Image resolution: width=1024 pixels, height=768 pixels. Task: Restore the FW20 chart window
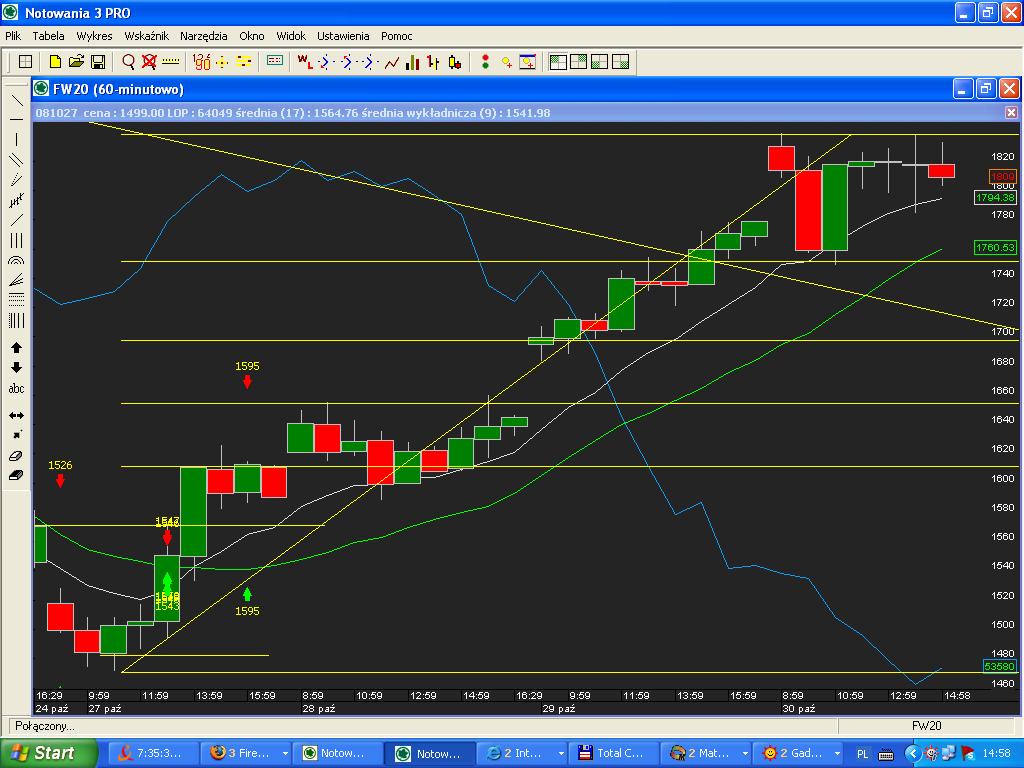click(985, 88)
